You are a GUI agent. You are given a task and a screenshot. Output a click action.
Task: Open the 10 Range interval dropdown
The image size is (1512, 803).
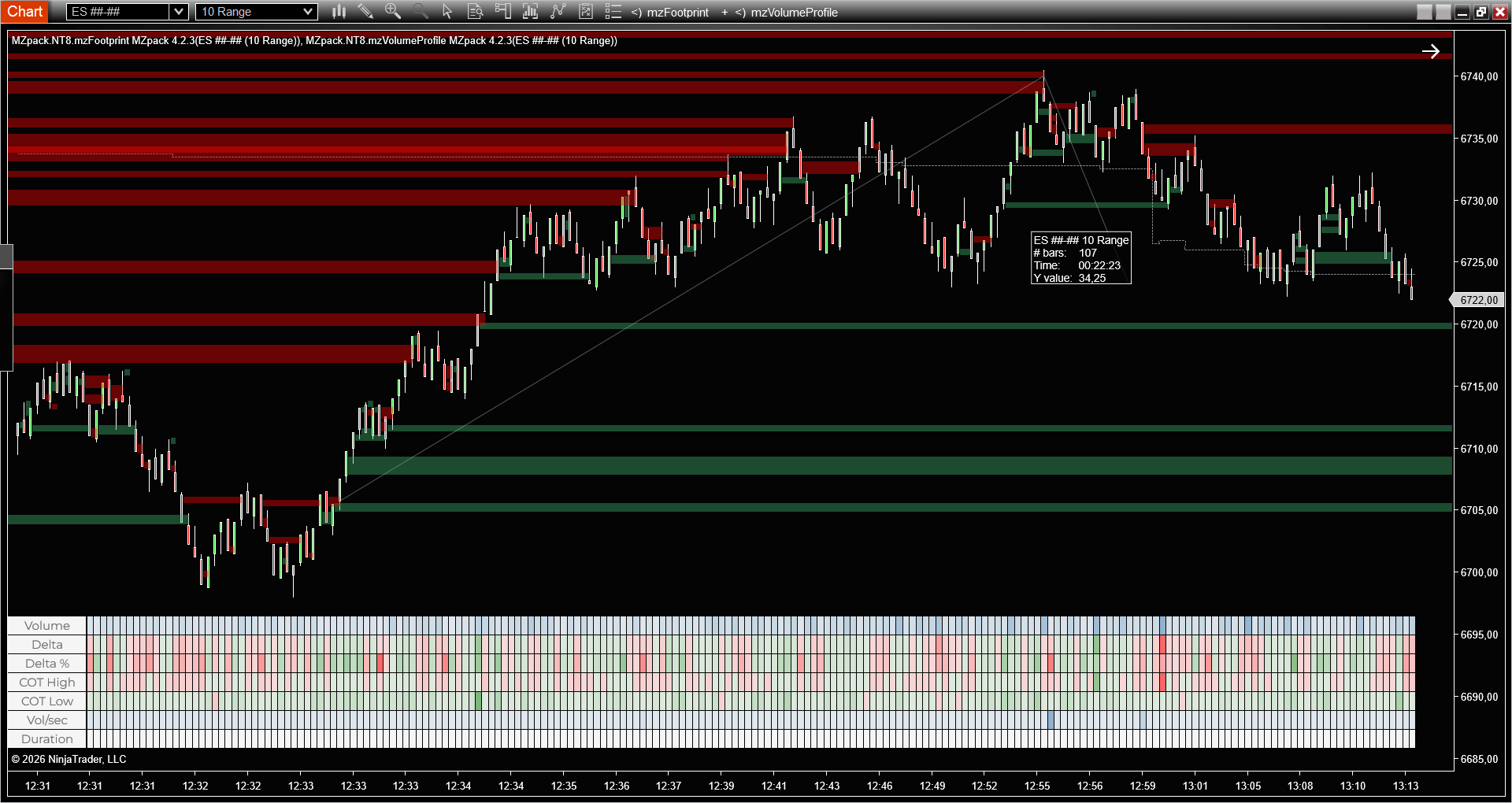click(x=256, y=12)
